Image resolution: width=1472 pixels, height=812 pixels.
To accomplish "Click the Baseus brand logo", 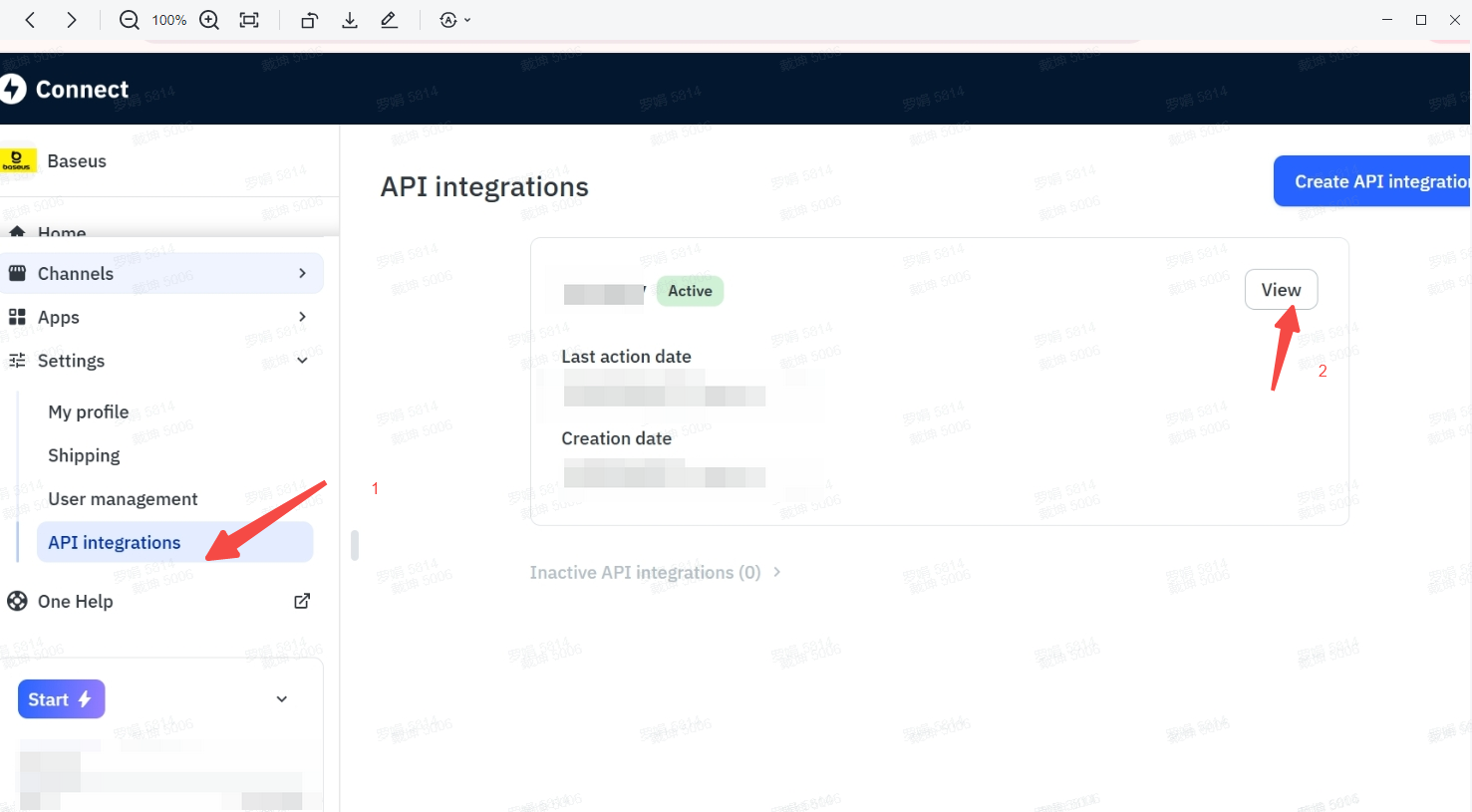I will pos(18,160).
